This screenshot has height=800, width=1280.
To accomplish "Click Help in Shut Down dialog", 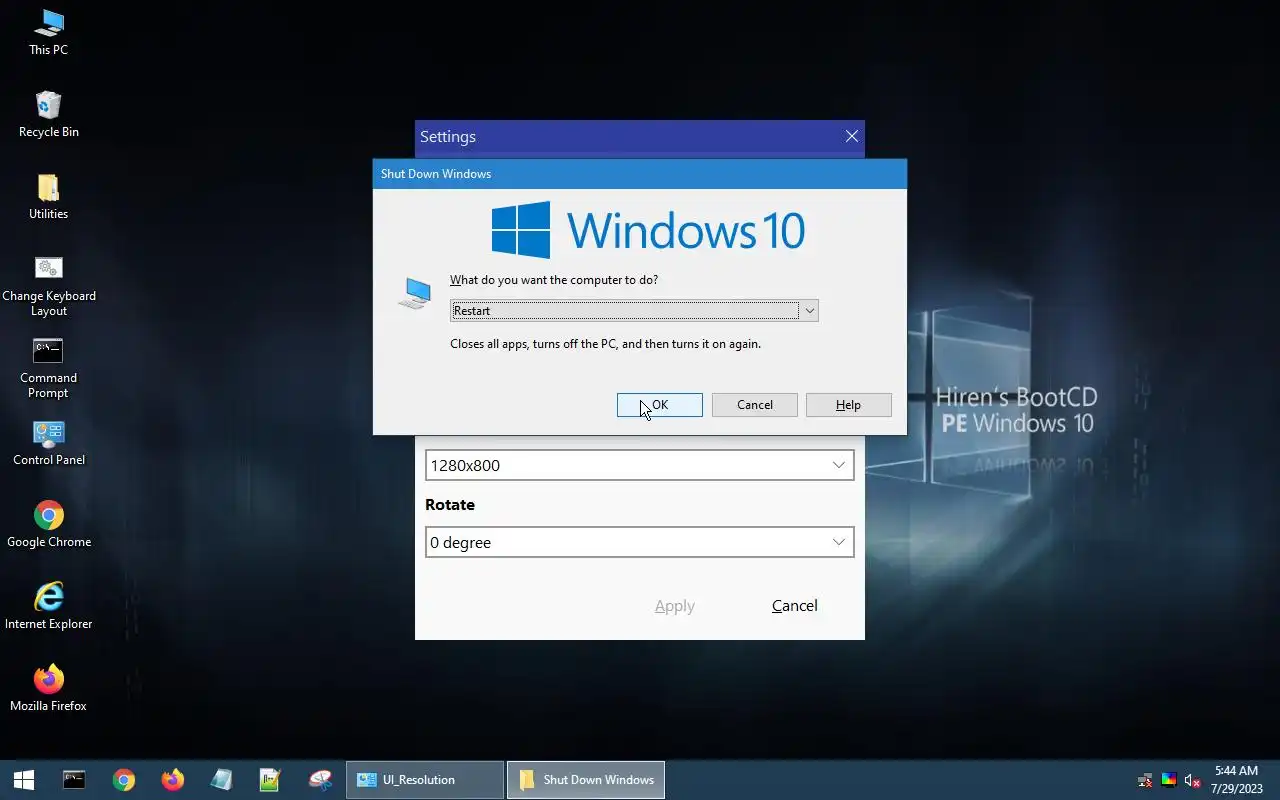I will tap(848, 405).
